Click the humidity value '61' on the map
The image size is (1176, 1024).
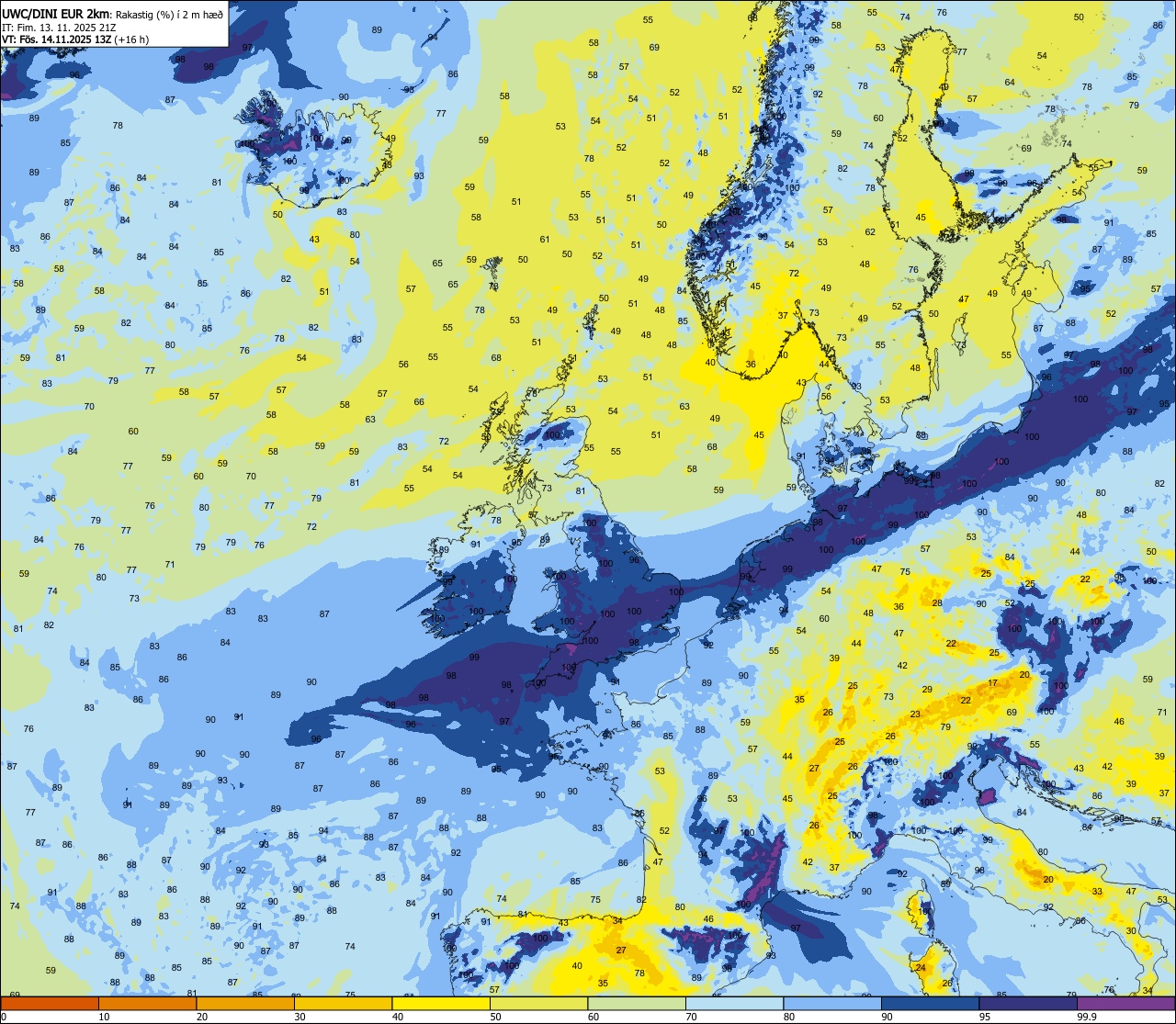click(x=545, y=239)
